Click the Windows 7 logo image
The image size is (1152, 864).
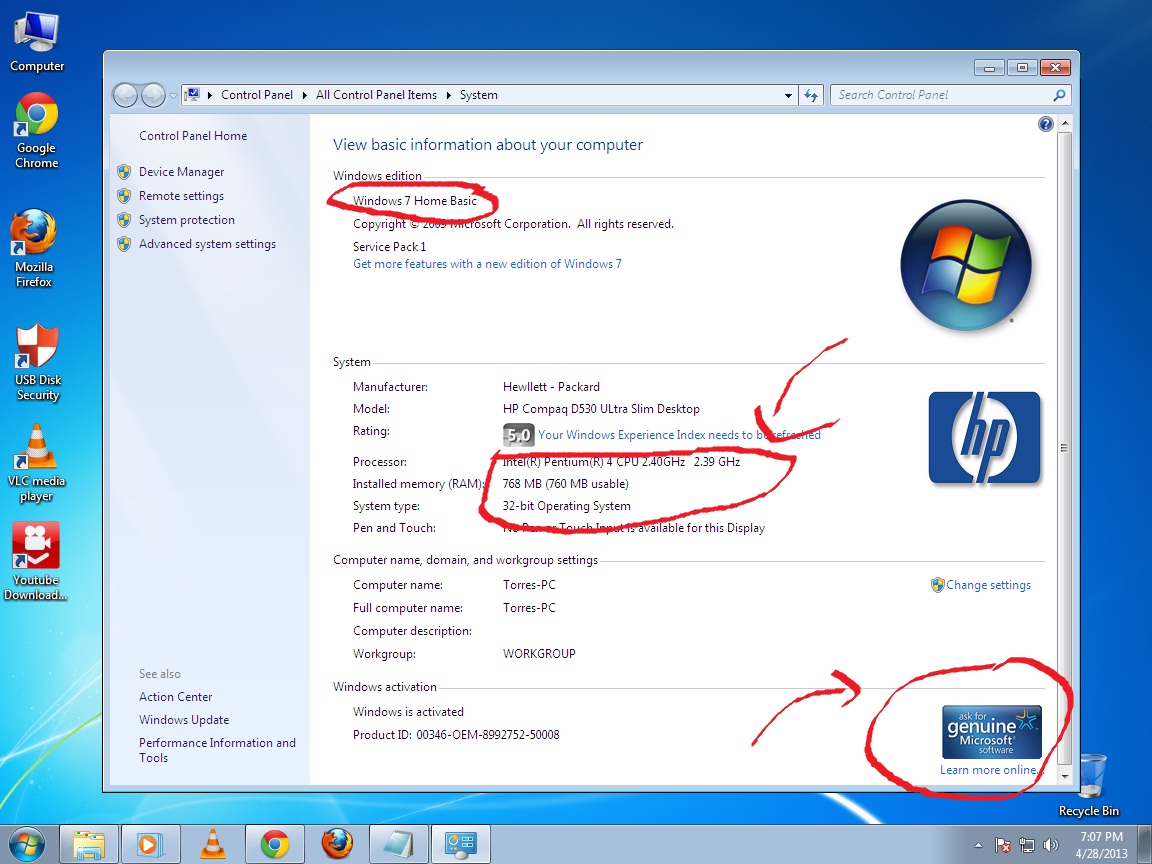click(x=966, y=265)
